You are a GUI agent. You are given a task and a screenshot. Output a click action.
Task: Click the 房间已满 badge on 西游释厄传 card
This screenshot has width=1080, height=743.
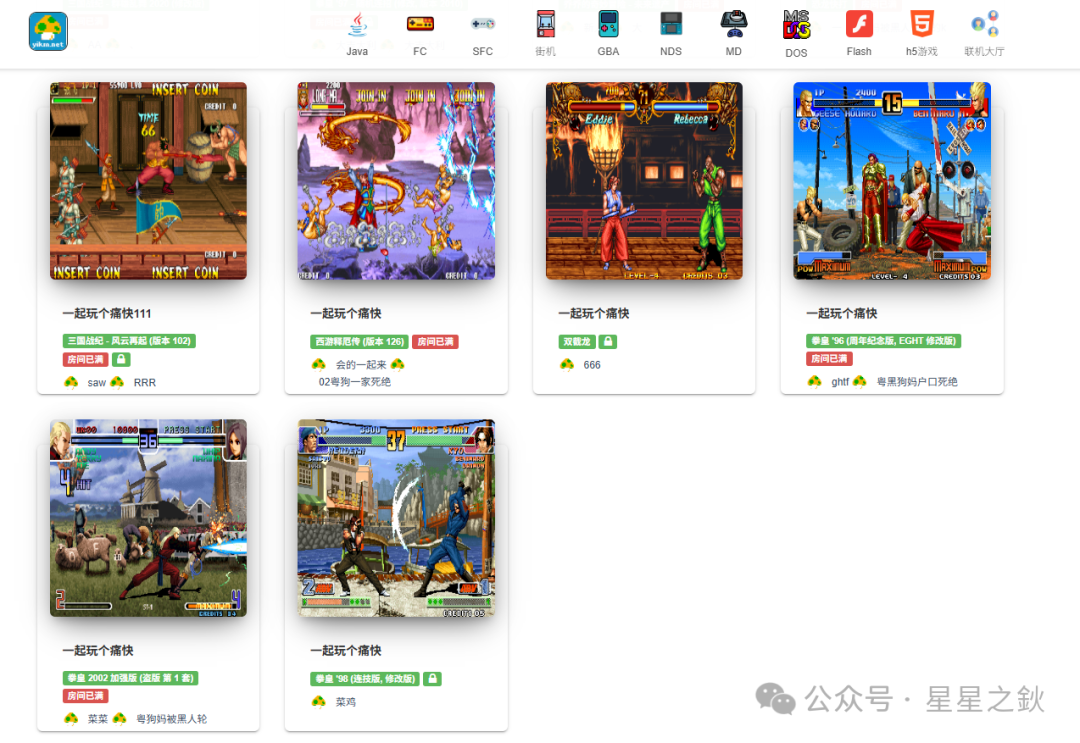435,342
